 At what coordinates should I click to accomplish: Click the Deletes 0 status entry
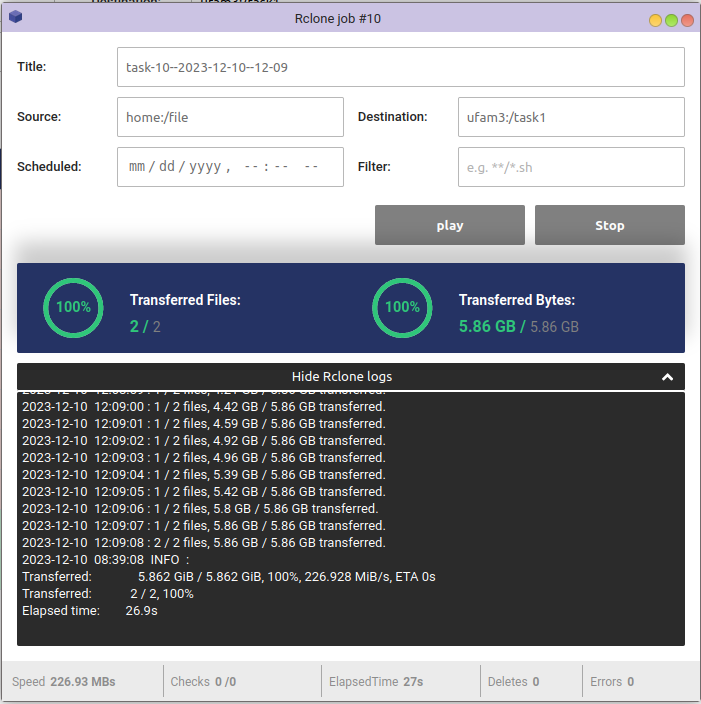[x=513, y=682]
